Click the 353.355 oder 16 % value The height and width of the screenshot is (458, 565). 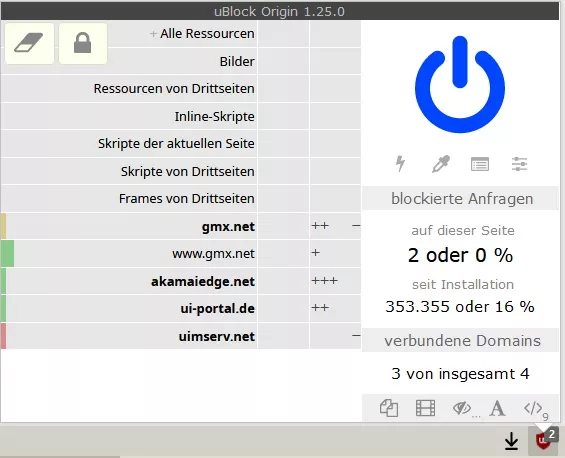460,307
